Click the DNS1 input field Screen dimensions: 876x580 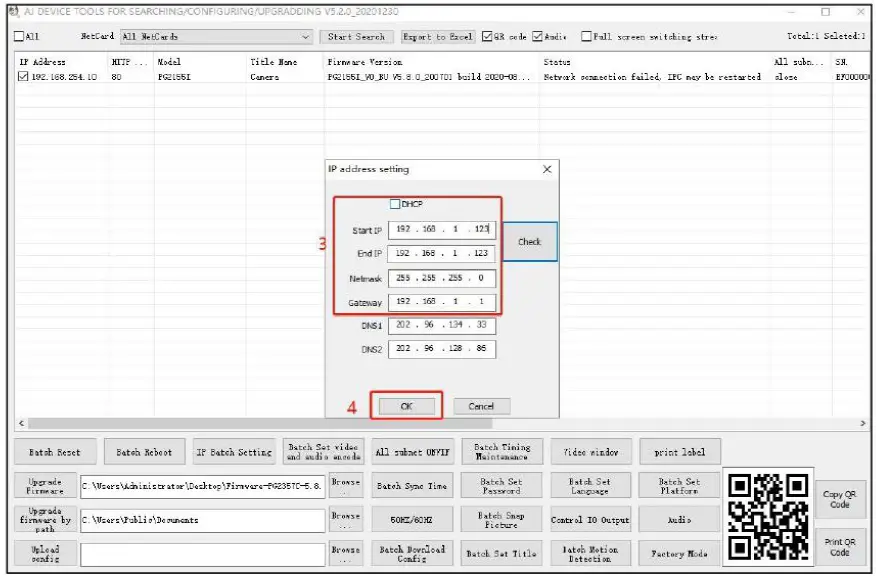(x=442, y=325)
